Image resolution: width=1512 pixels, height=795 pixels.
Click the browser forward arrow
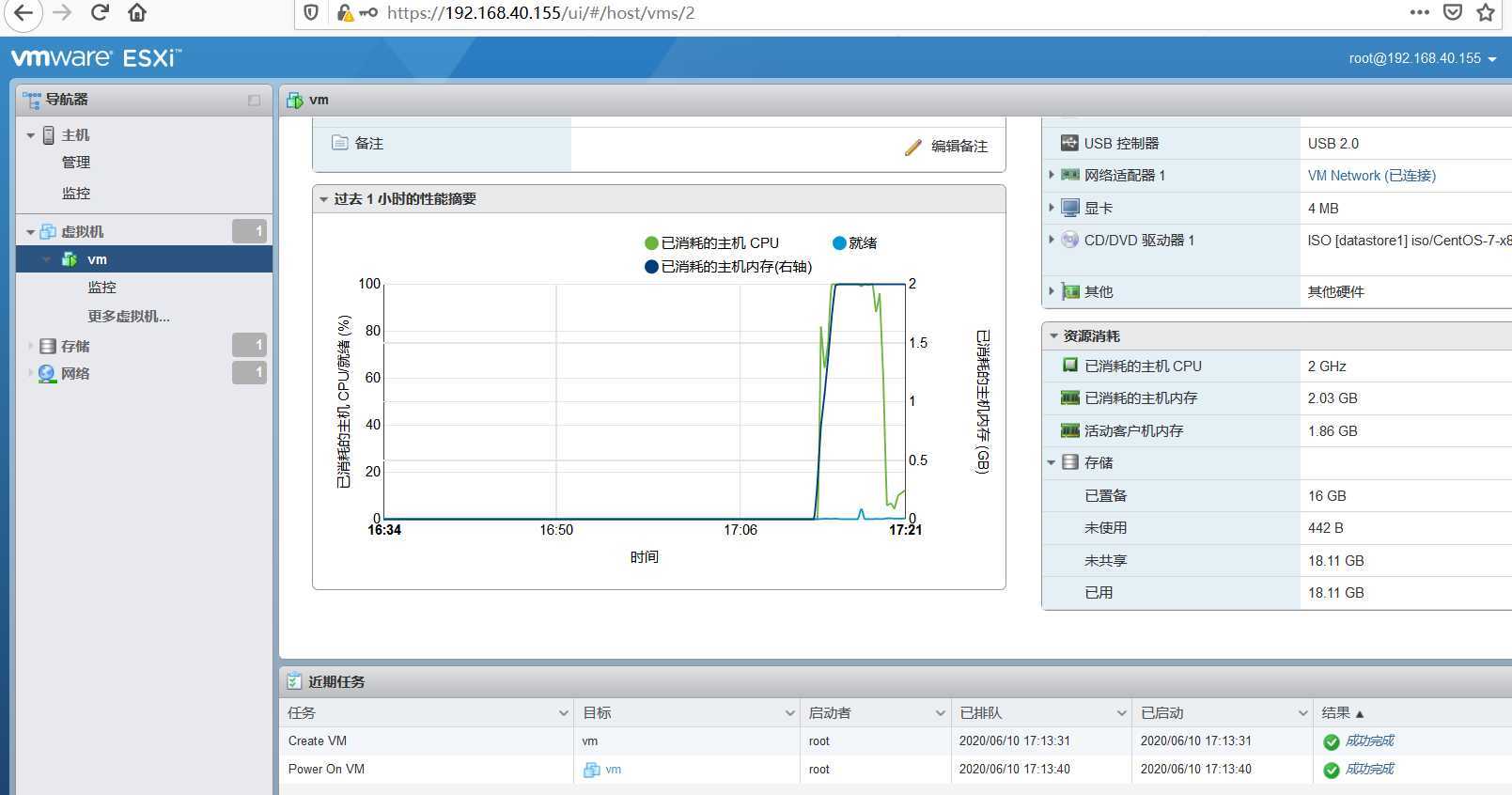[62, 13]
